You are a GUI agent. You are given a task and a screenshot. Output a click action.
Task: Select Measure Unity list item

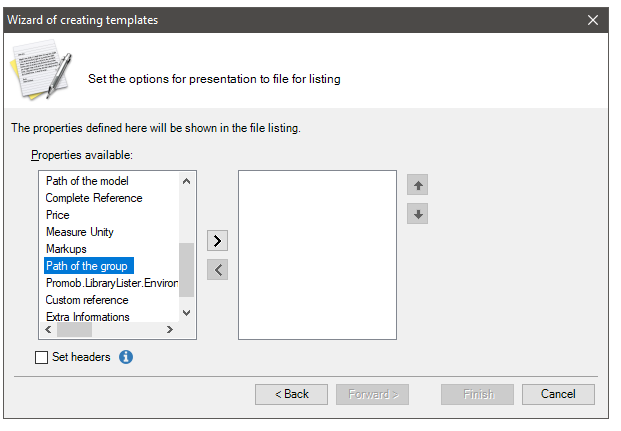pyautogui.click(x=80, y=232)
